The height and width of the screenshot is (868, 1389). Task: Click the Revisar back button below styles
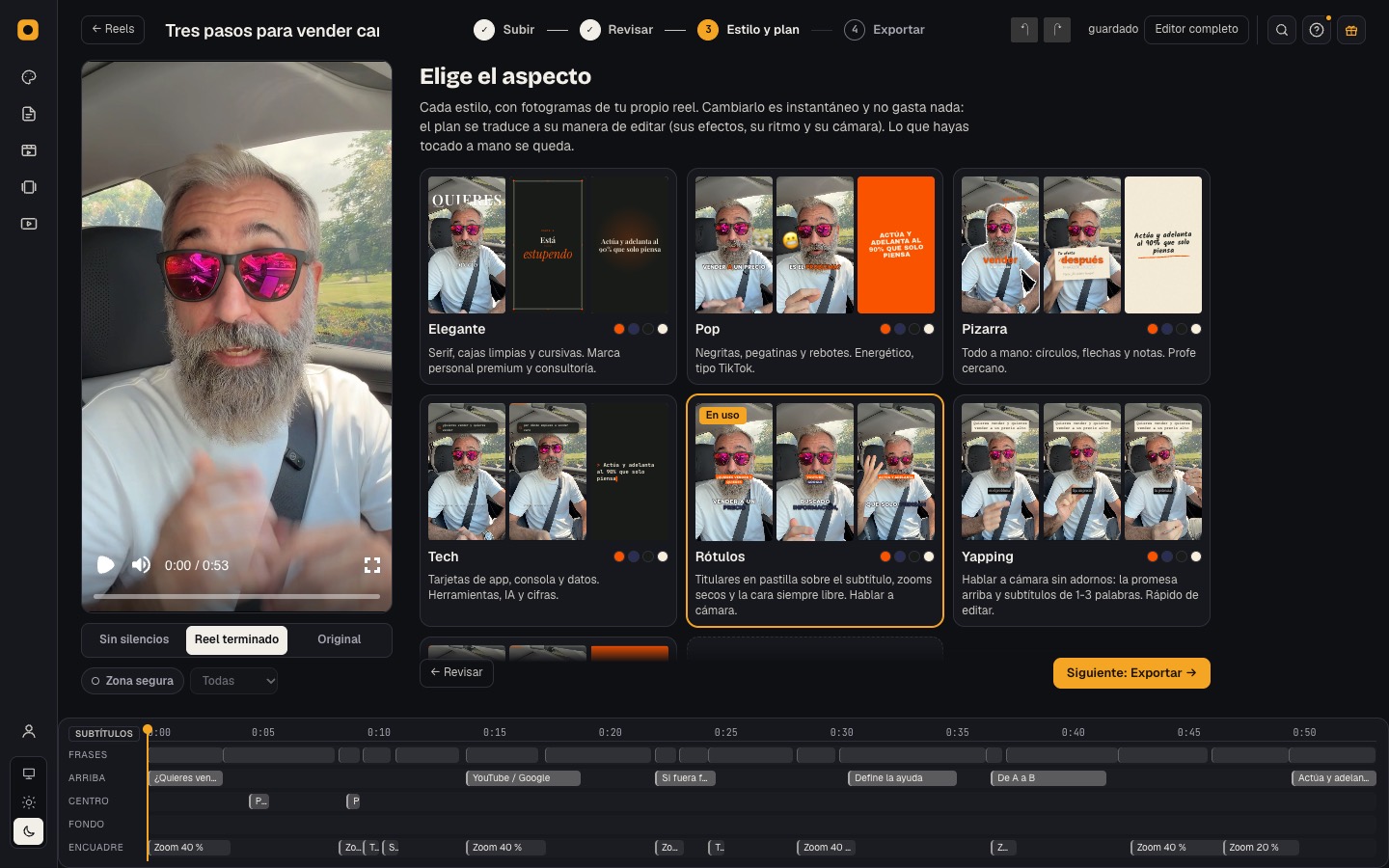(x=456, y=672)
